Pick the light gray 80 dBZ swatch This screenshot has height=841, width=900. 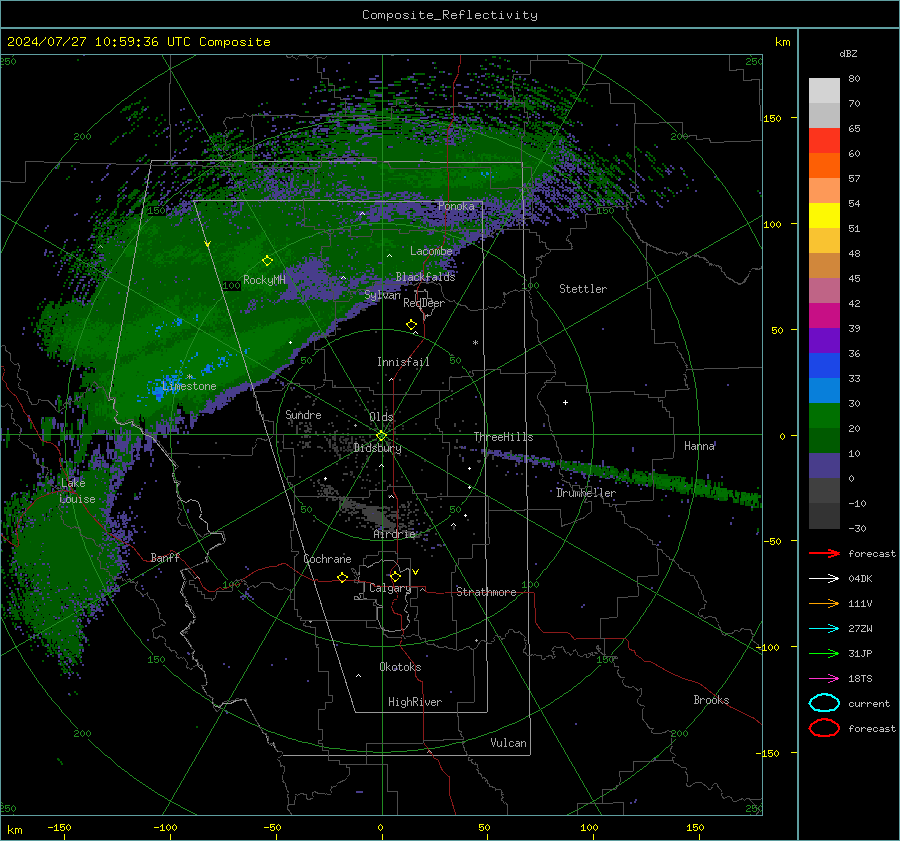click(824, 91)
